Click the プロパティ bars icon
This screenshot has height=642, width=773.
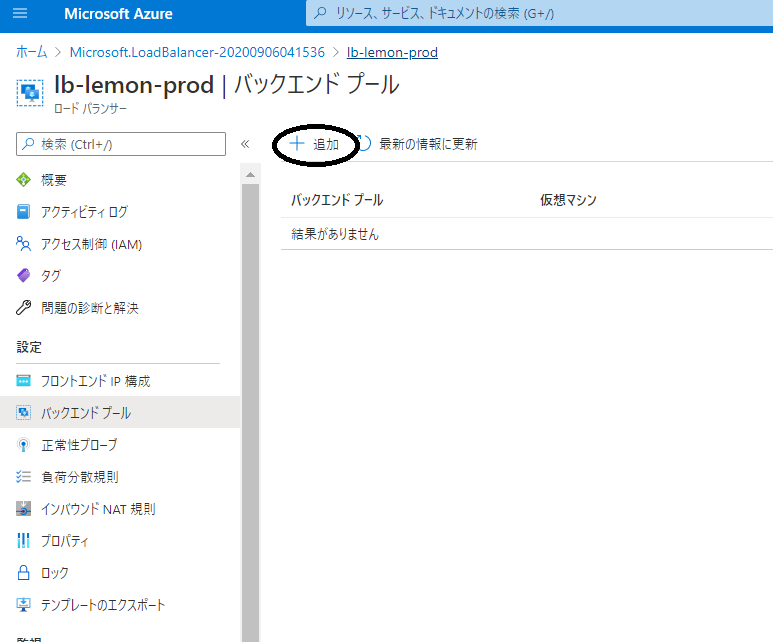coord(23,540)
